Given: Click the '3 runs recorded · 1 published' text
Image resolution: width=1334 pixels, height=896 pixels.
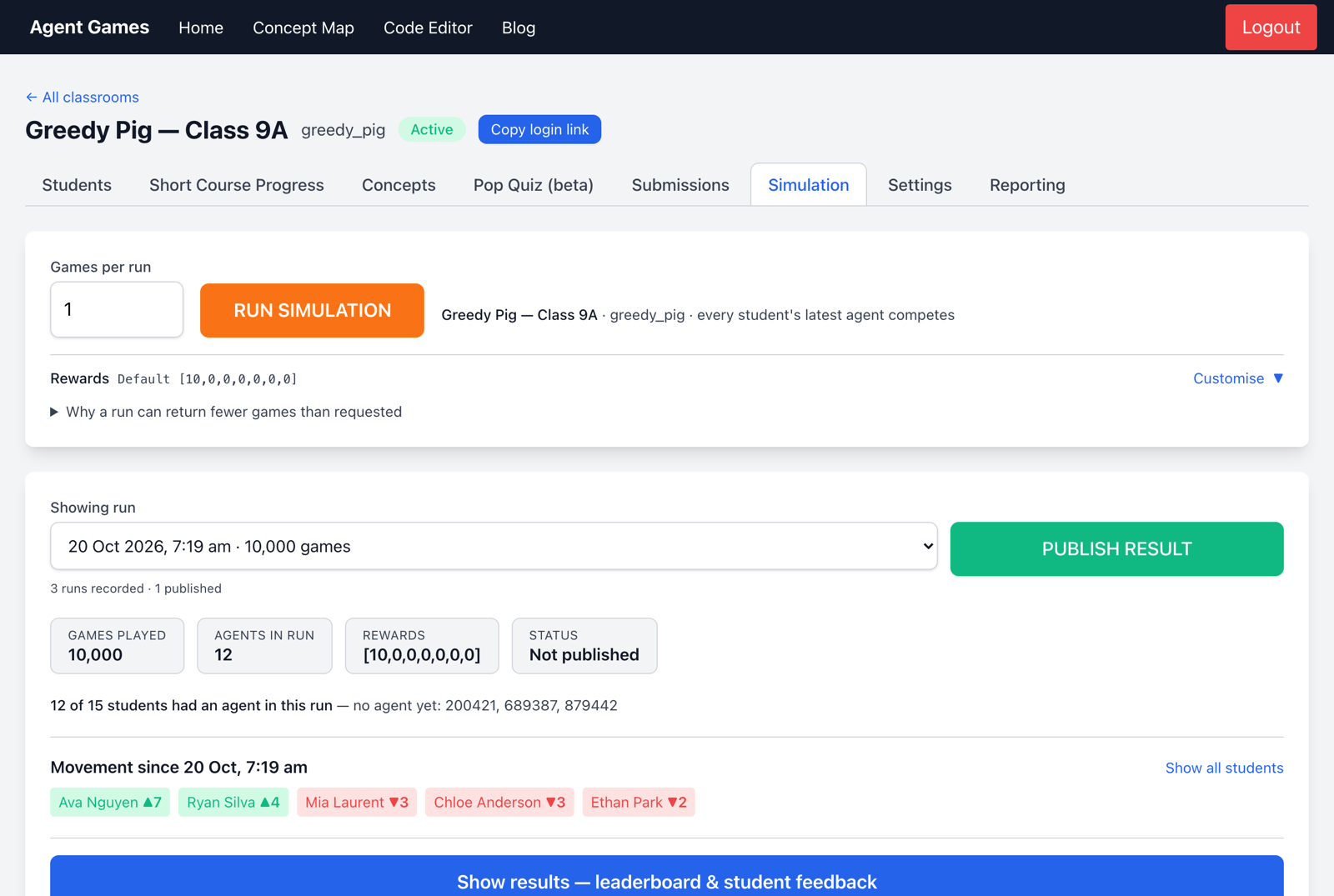Looking at the screenshot, I should tap(136, 588).
